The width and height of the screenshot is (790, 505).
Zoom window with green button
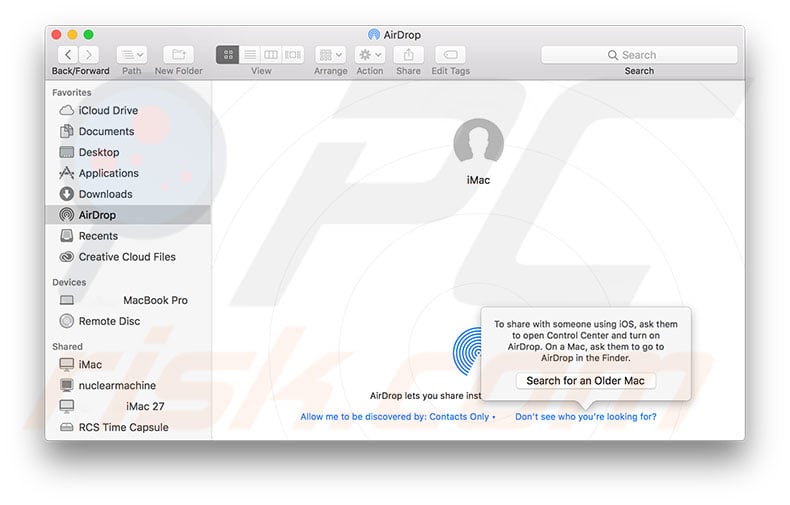click(x=89, y=34)
